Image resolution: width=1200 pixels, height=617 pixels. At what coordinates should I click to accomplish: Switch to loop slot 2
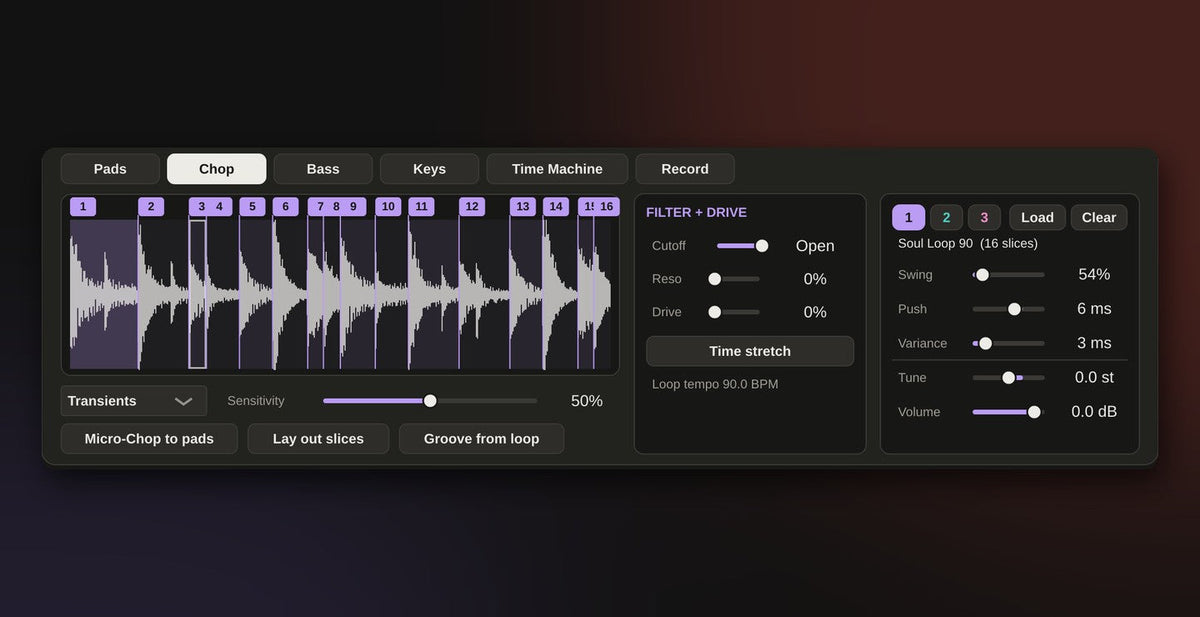point(946,217)
